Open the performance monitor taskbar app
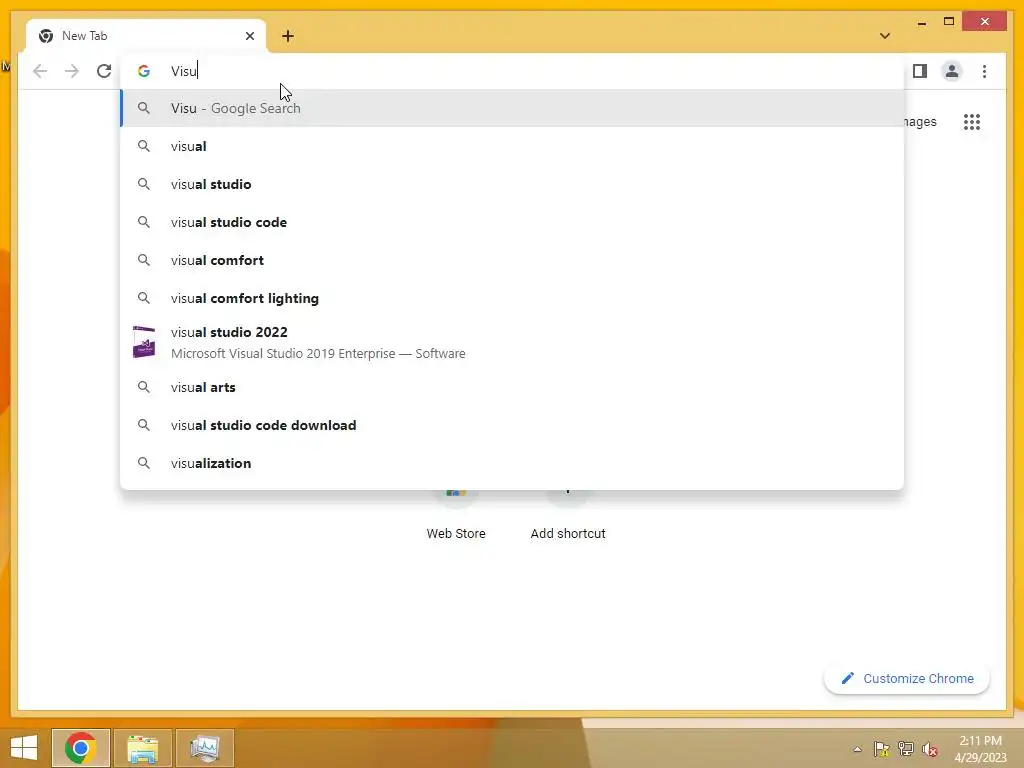Screen dimensions: 1024x768 click(x=204, y=748)
